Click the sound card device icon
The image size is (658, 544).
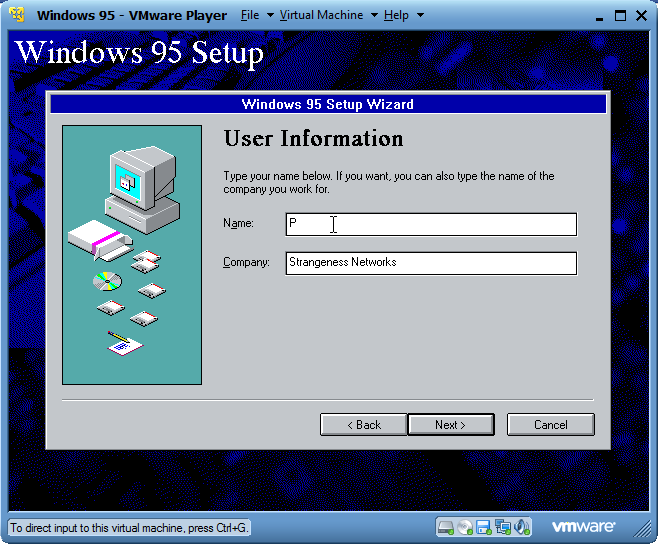coord(522,527)
